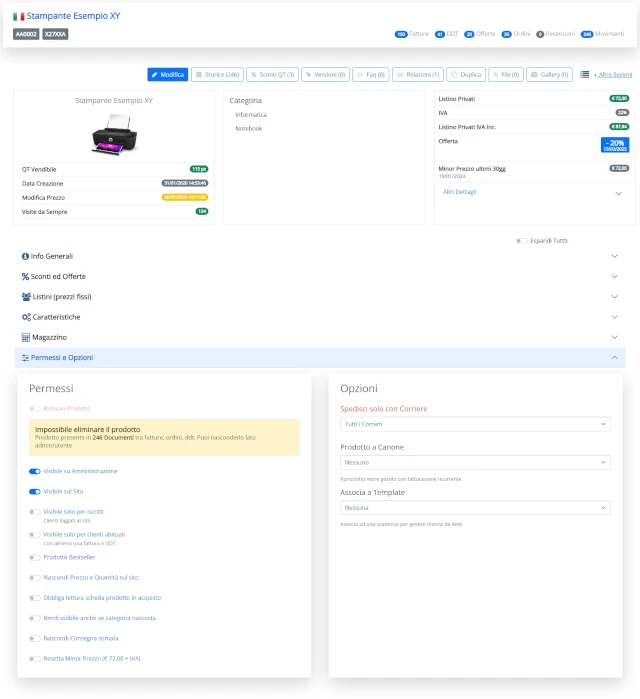Click the printer product thumbnail

(x=115, y=134)
